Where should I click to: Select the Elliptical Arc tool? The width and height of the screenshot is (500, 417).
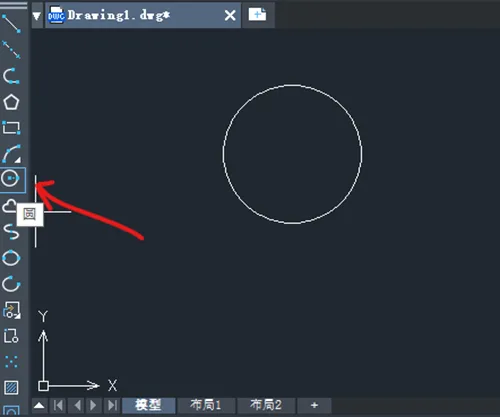tap(11, 284)
